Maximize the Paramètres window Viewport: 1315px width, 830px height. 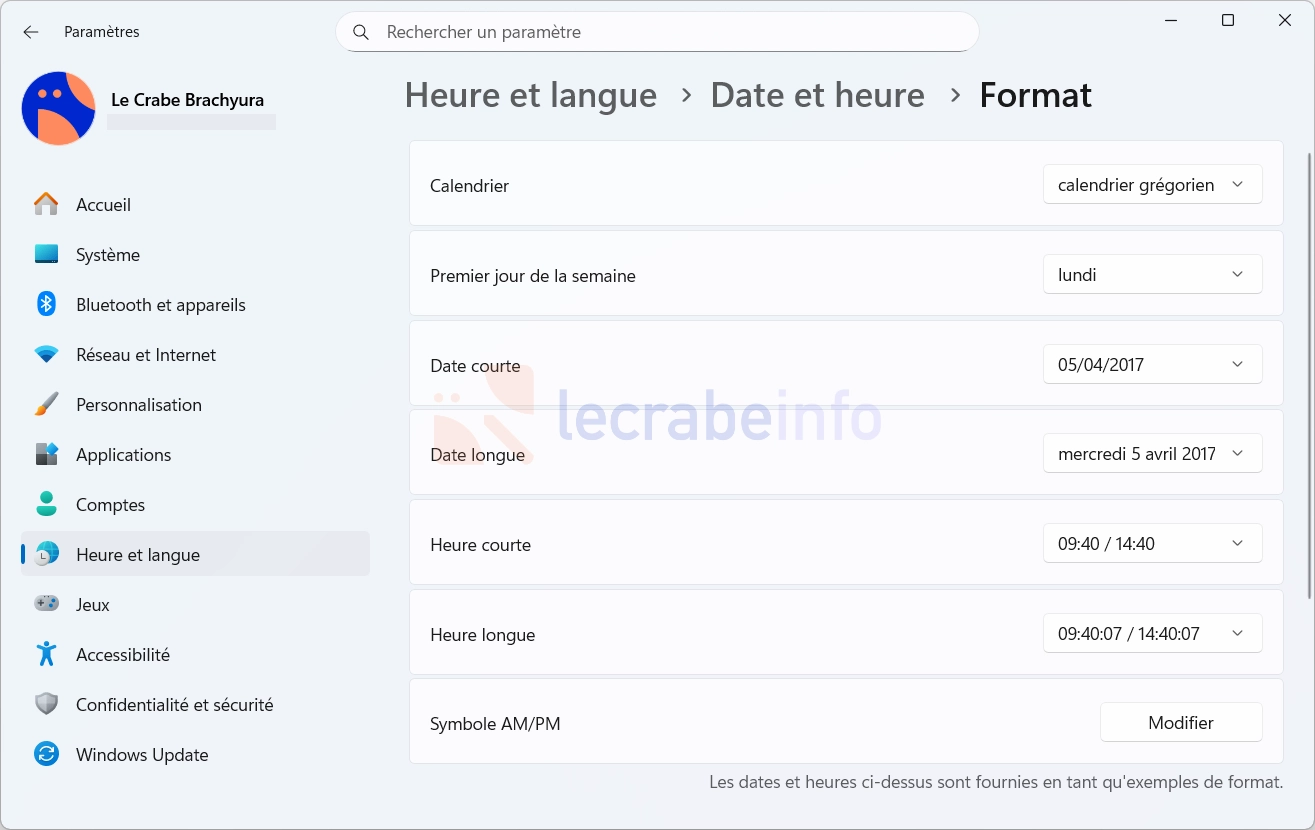tap(1228, 20)
